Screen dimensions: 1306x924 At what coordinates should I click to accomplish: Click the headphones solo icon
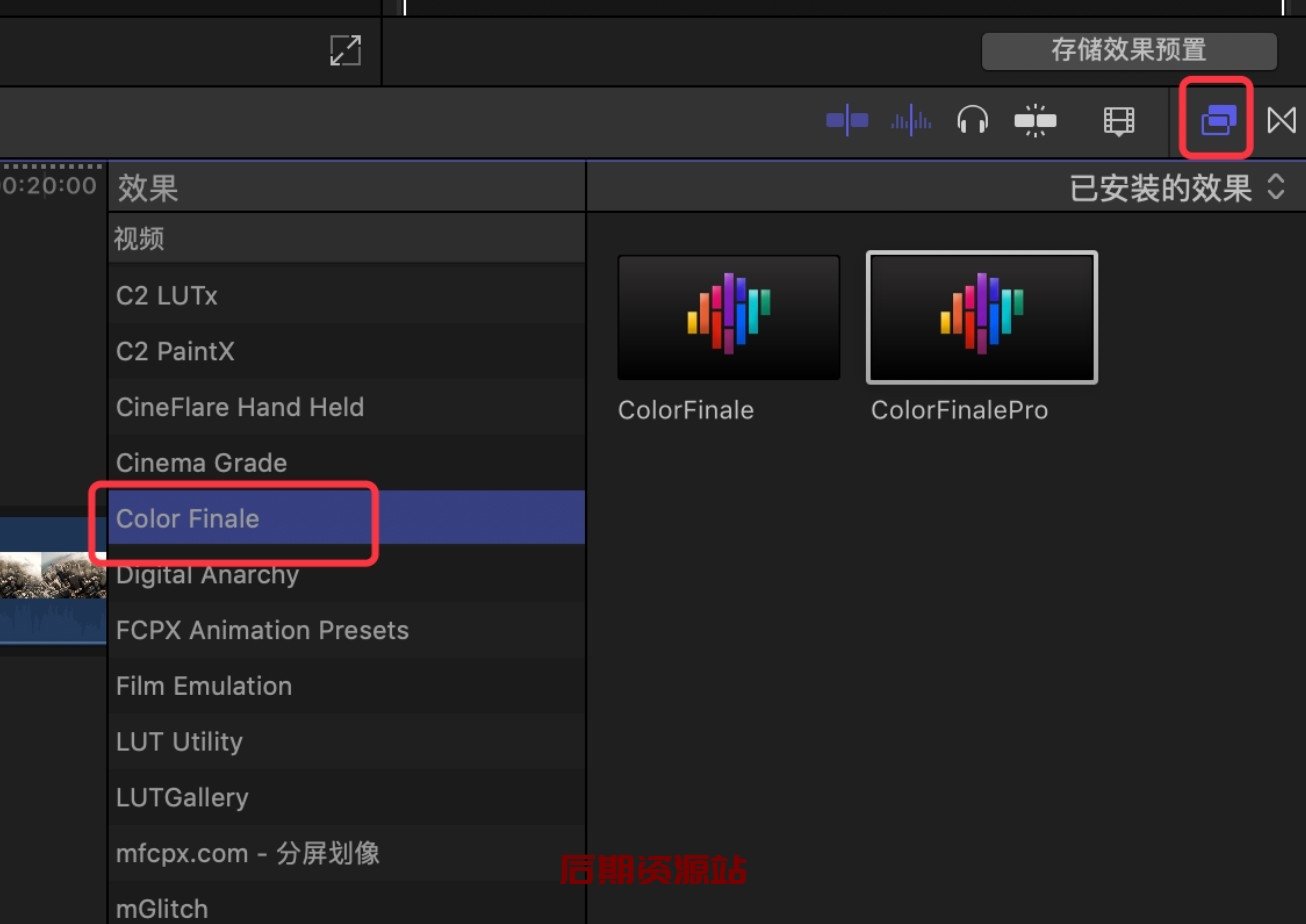tap(972, 121)
